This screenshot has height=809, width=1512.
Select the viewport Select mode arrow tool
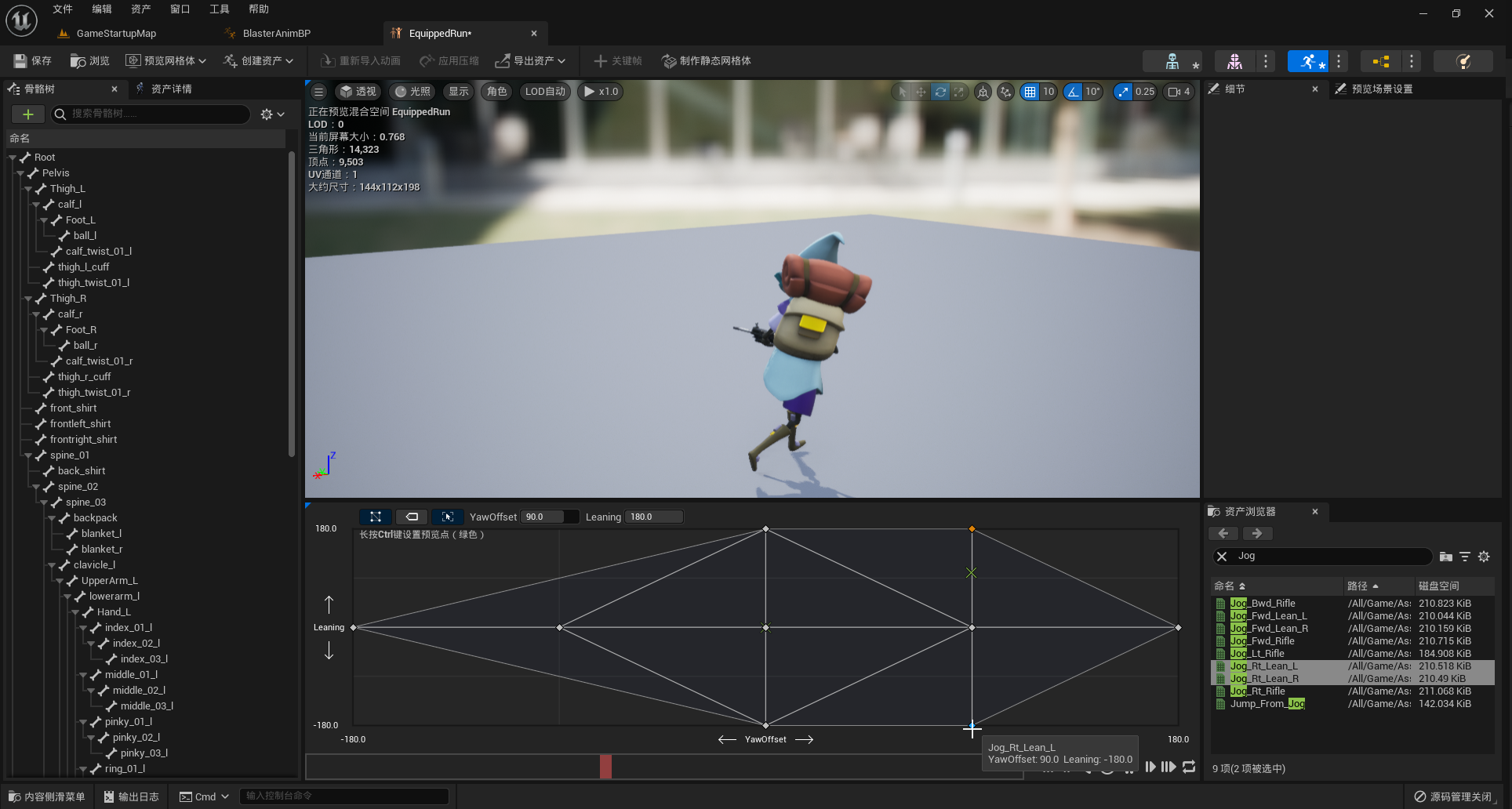click(x=903, y=92)
